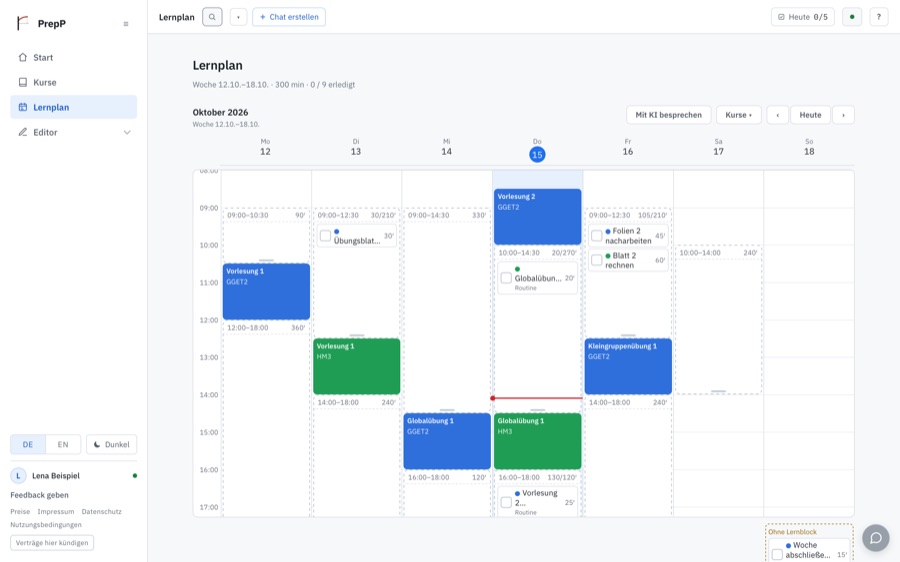Collapse sidebar with the hamburger icon

point(126,24)
